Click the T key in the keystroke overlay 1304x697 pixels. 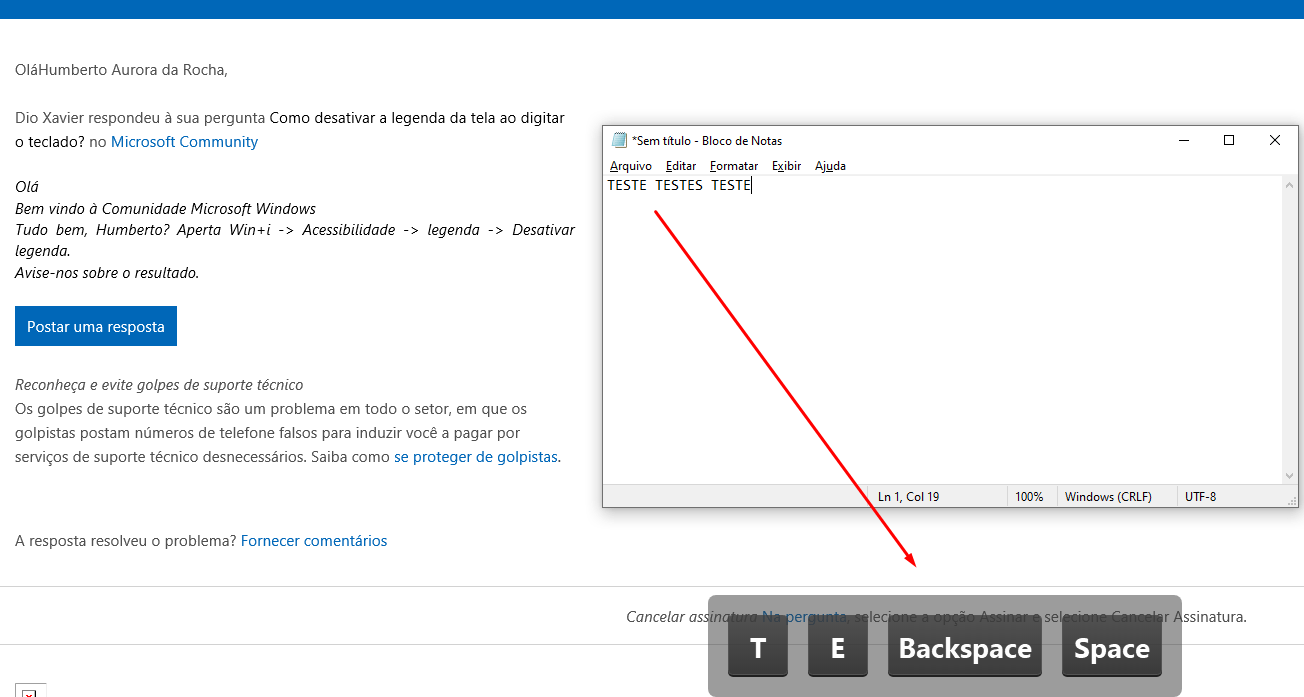[758, 648]
